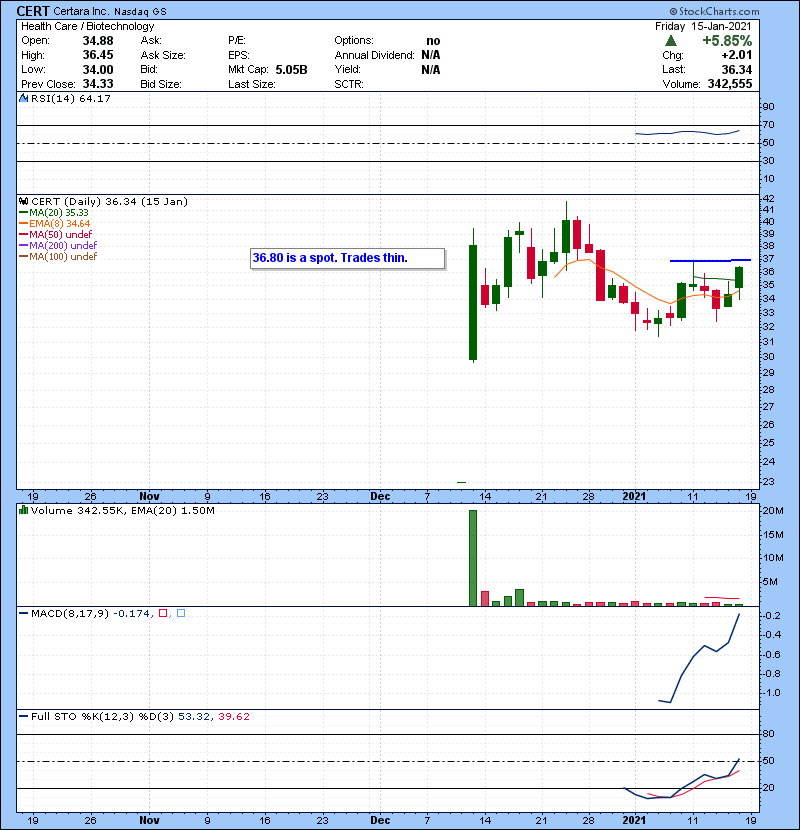800x830 pixels.
Task: Click the MA(50) undef legend entry
Action: pos(56,234)
